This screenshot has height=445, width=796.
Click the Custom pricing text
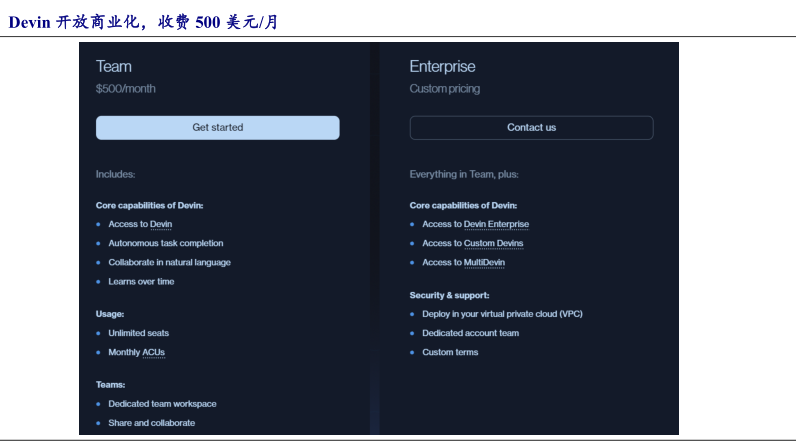coord(444,89)
